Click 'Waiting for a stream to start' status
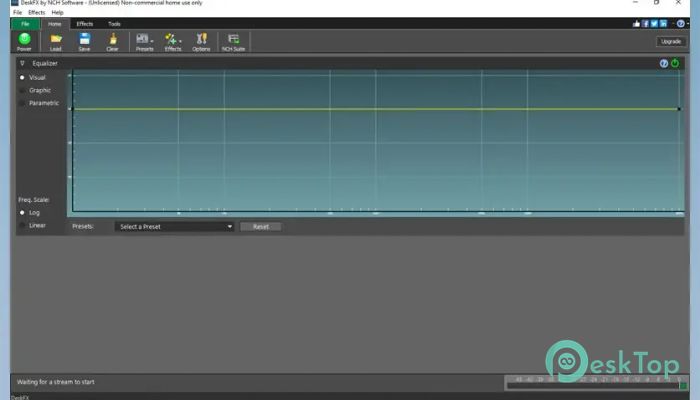Image resolution: width=700 pixels, height=400 pixels. [x=56, y=382]
